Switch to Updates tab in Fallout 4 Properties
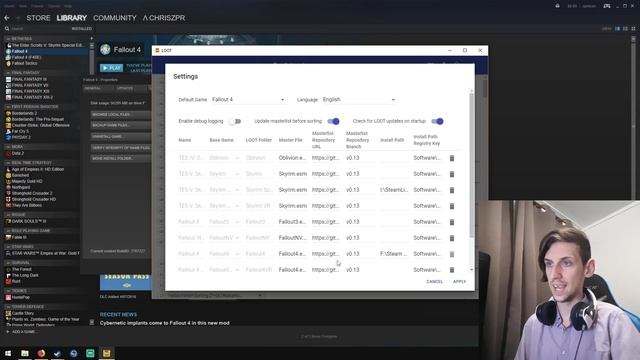The width and height of the screenshot is (640, 360). 124,88
